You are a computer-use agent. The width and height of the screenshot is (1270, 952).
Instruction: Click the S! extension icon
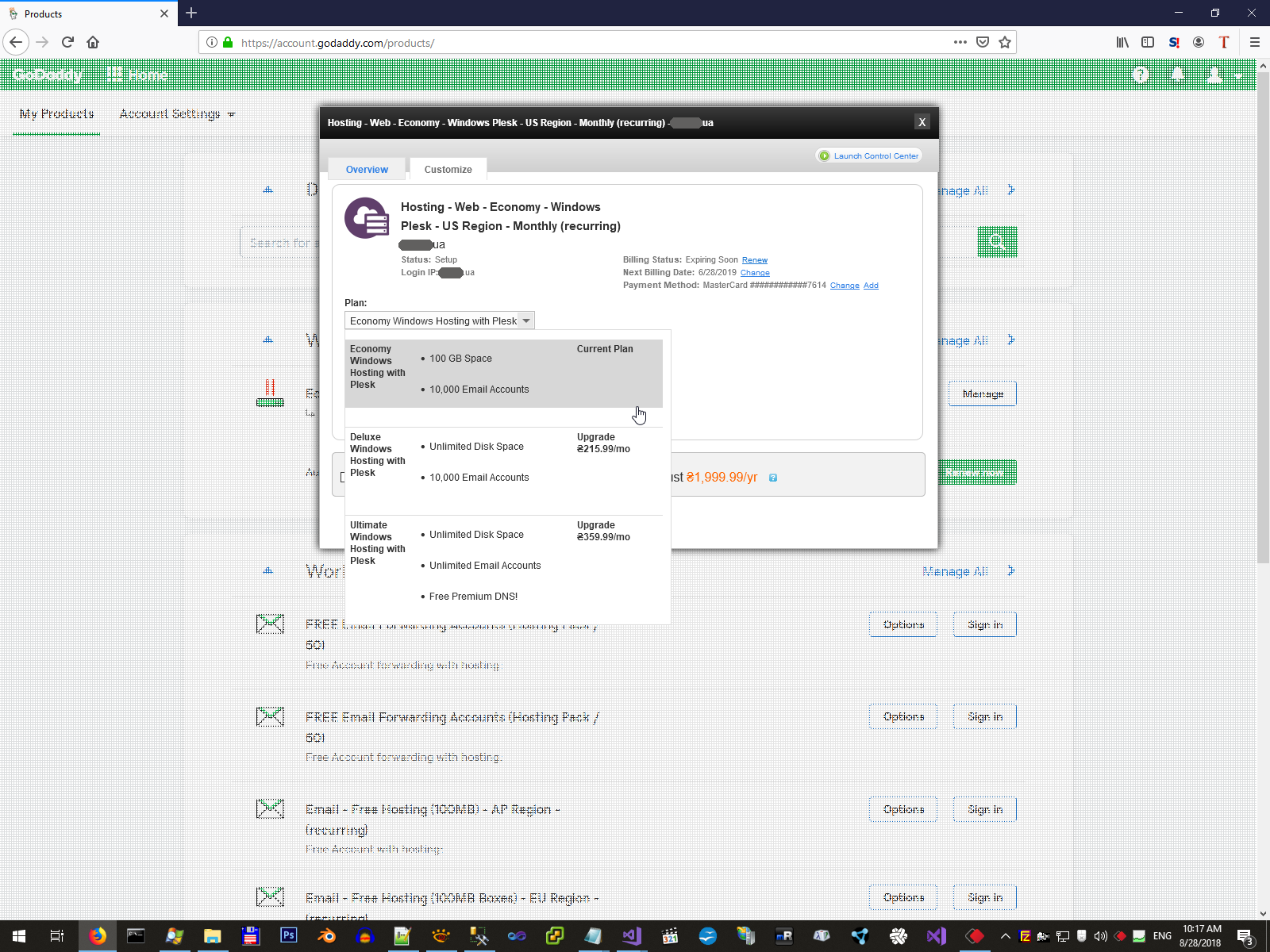point(1174,42)
